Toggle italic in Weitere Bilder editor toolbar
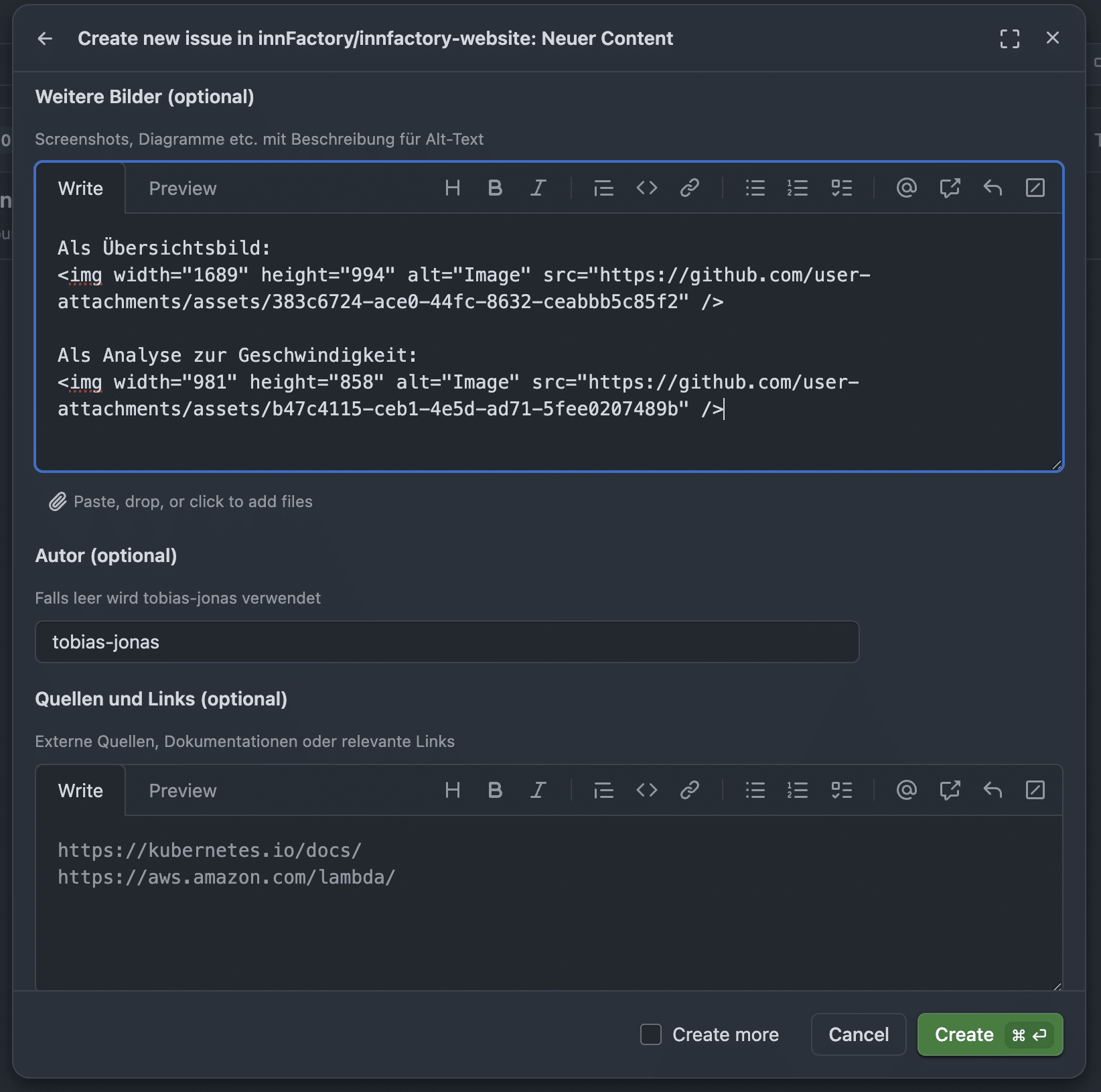Image resolution: width=1101 pixels, height=1092 pixels. coord(538,188)
